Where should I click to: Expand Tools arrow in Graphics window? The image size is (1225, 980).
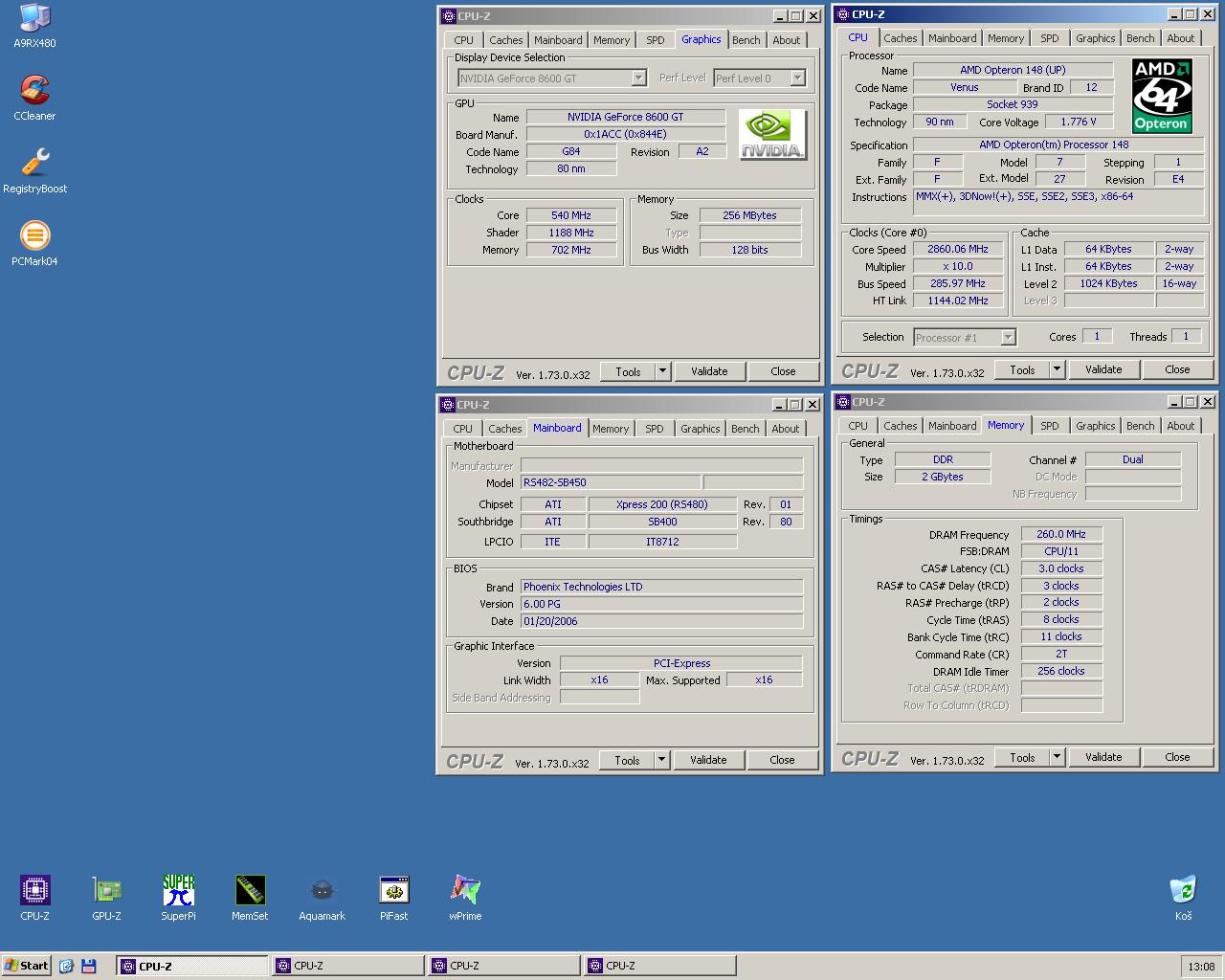662,371
